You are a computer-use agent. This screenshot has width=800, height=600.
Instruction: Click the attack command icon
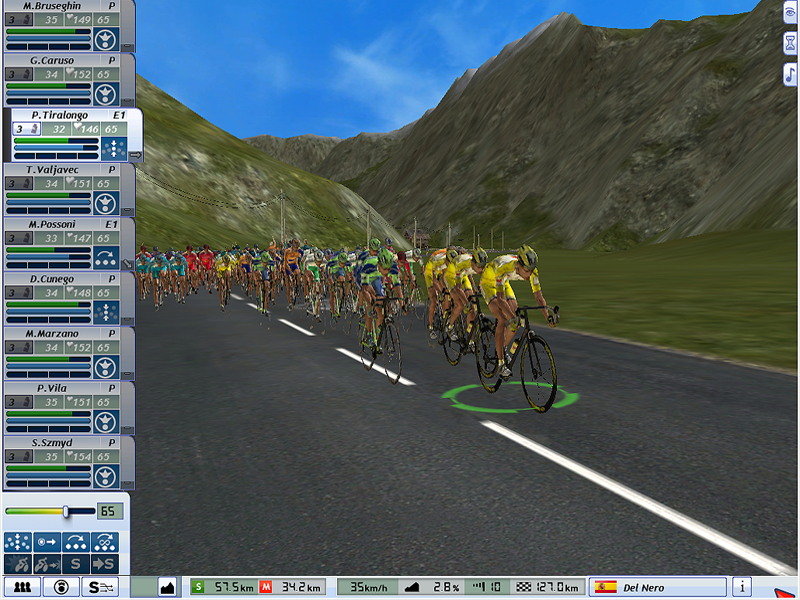tap(17, 565)
